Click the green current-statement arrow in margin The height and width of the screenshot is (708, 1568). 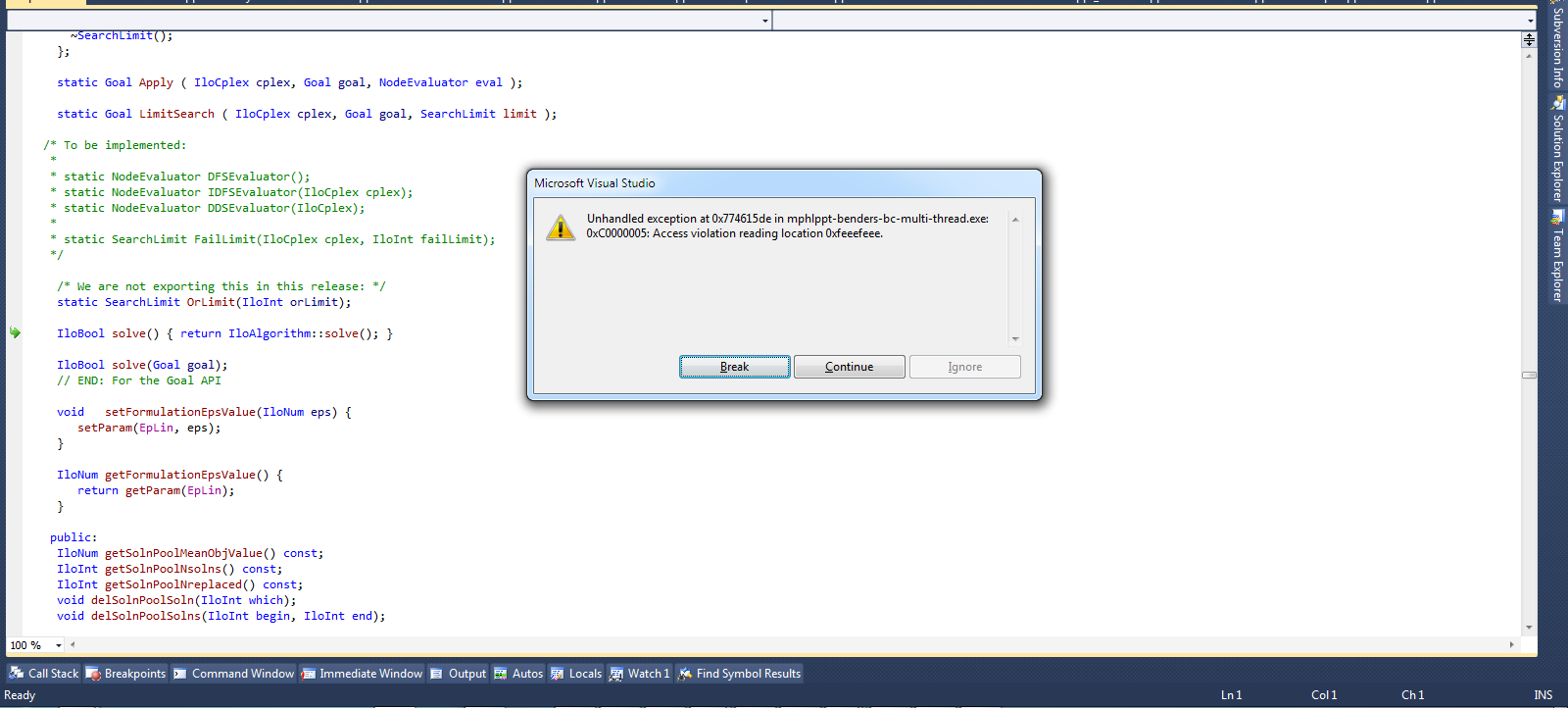(15, 332)
